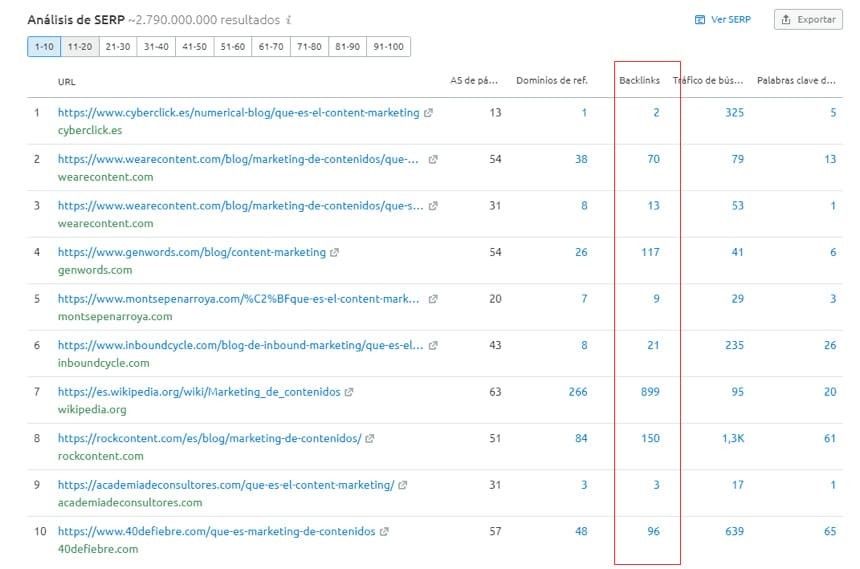The height and width of the screenshot is (569, 860).
Task: Click referring domains value 84 for rockcontent.com
Action: [x=581, y=438]
